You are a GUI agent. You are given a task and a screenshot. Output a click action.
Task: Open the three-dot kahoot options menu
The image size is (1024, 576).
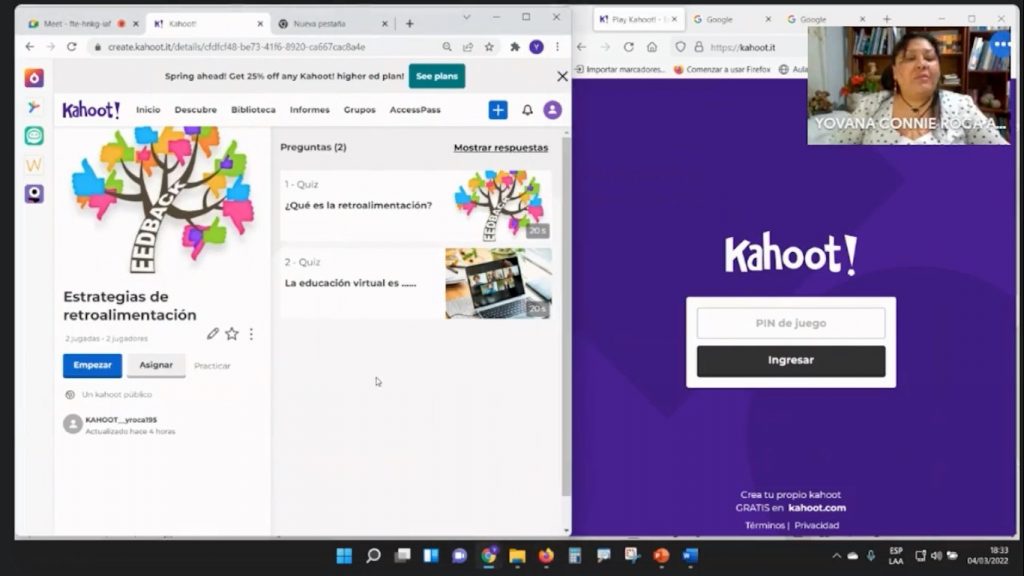(251, 334)
